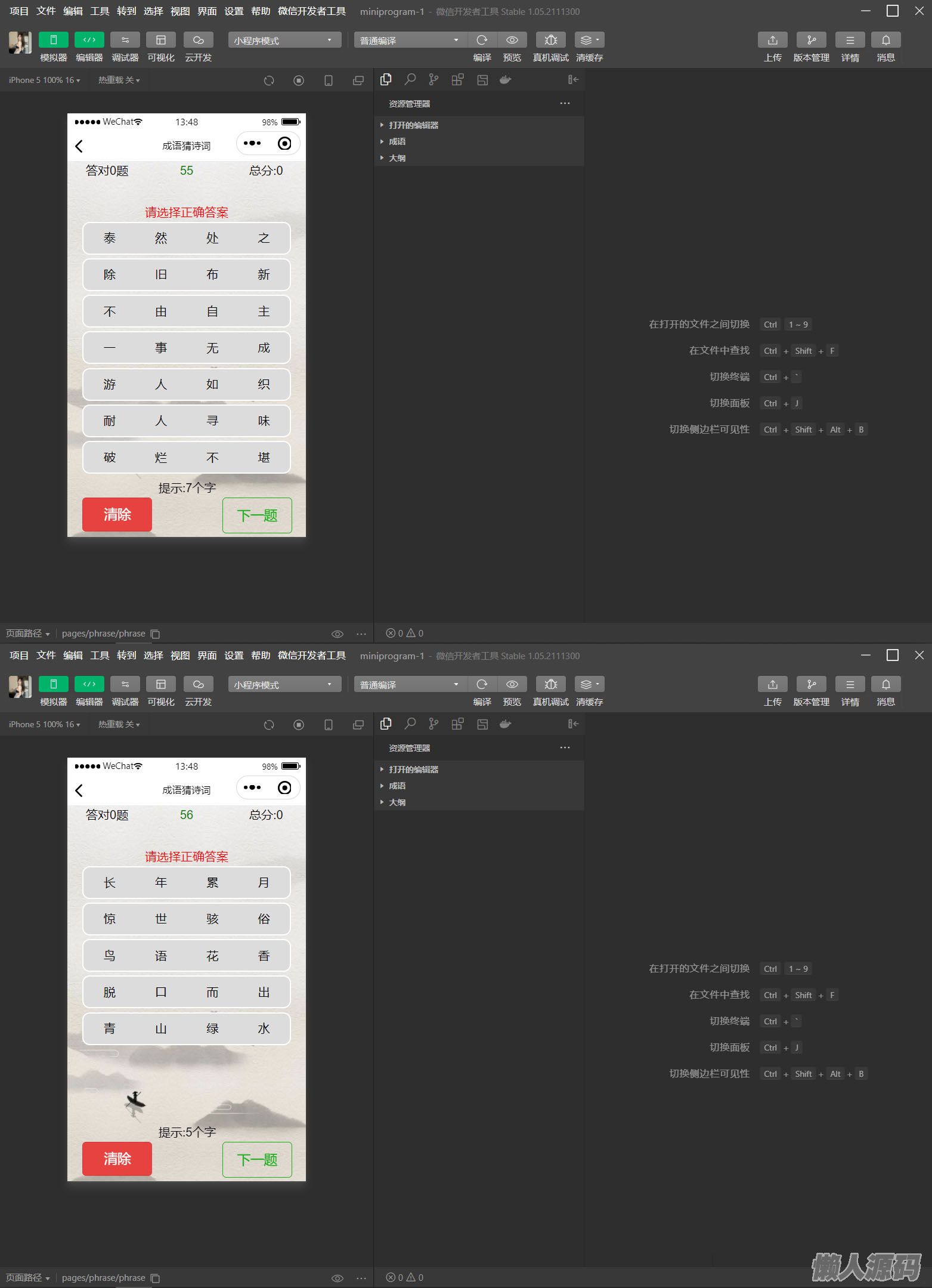Click 上传 upload icon in lower window
This screenshot has width=932, height=1288.
773,684
